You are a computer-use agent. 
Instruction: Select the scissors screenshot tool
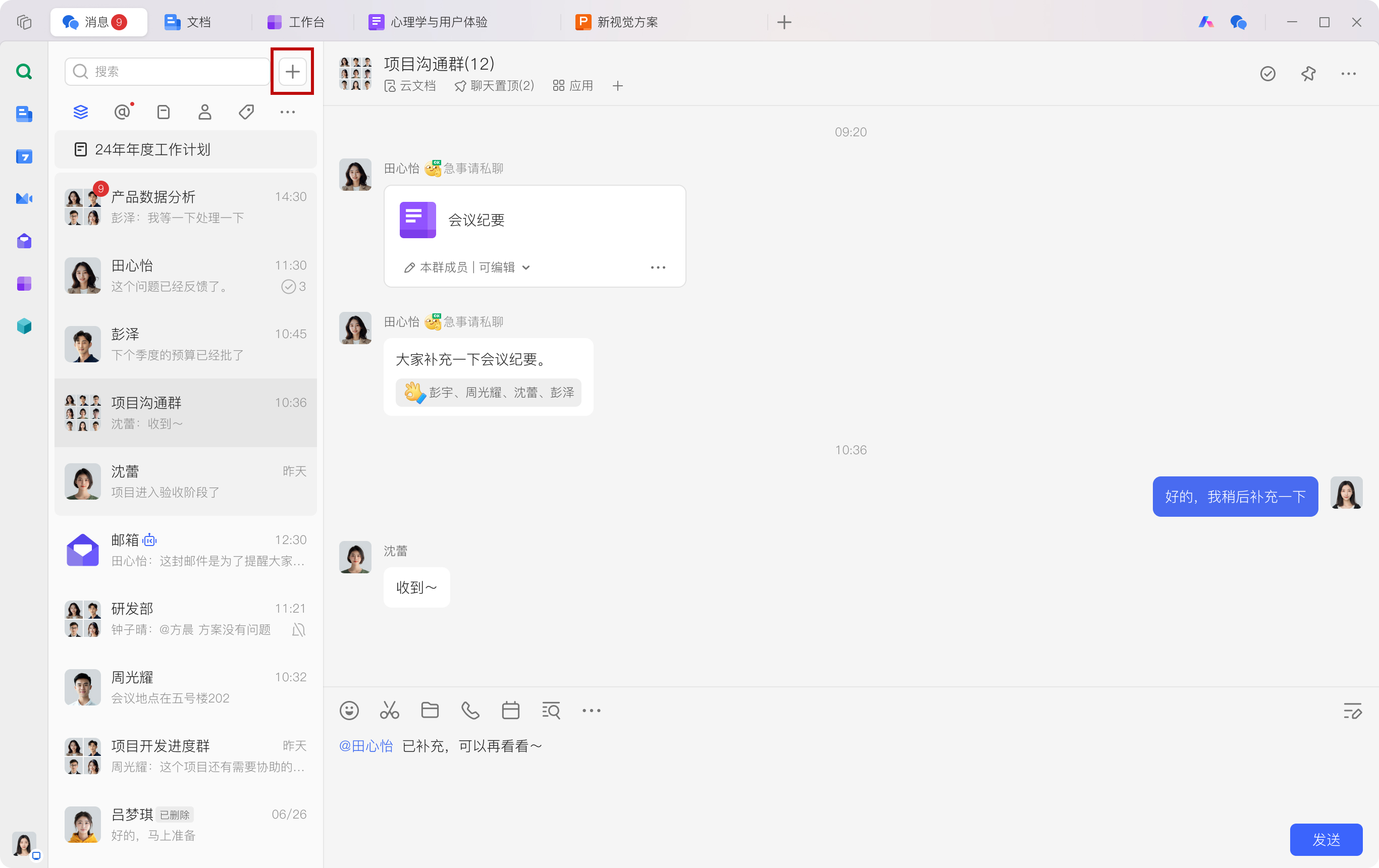pyautogui.click(x=389, y=711)
